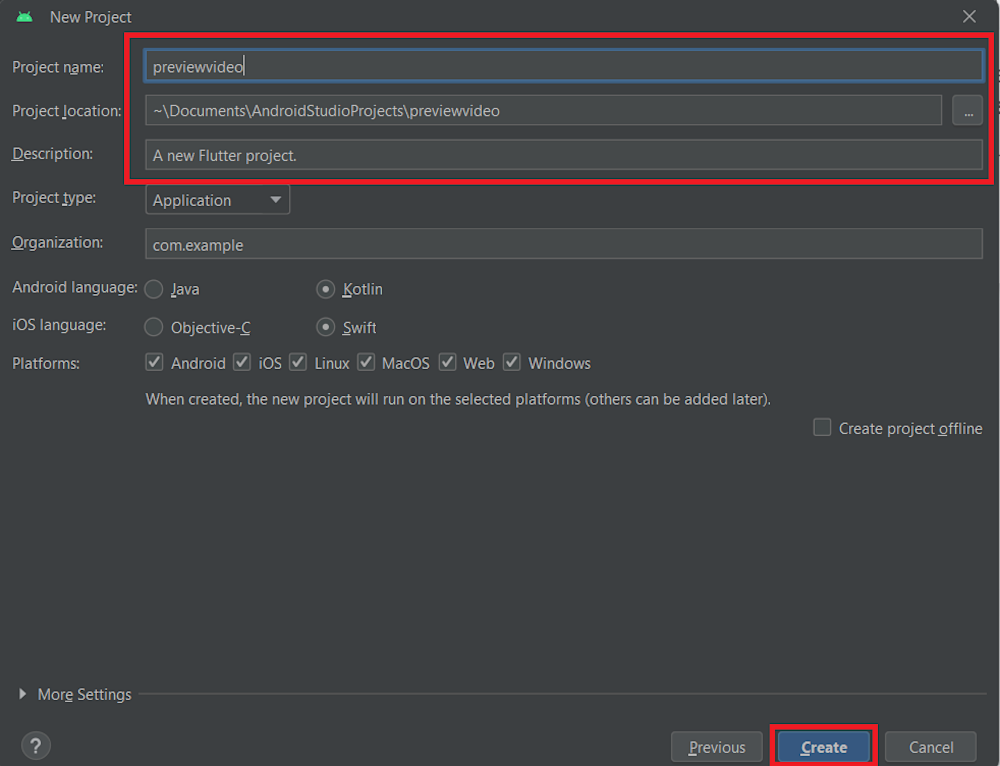The height and width of the screenshot is (766, 1000).
Task: Uncheck the iOS platform checkbox
Action: pos(242,362)
